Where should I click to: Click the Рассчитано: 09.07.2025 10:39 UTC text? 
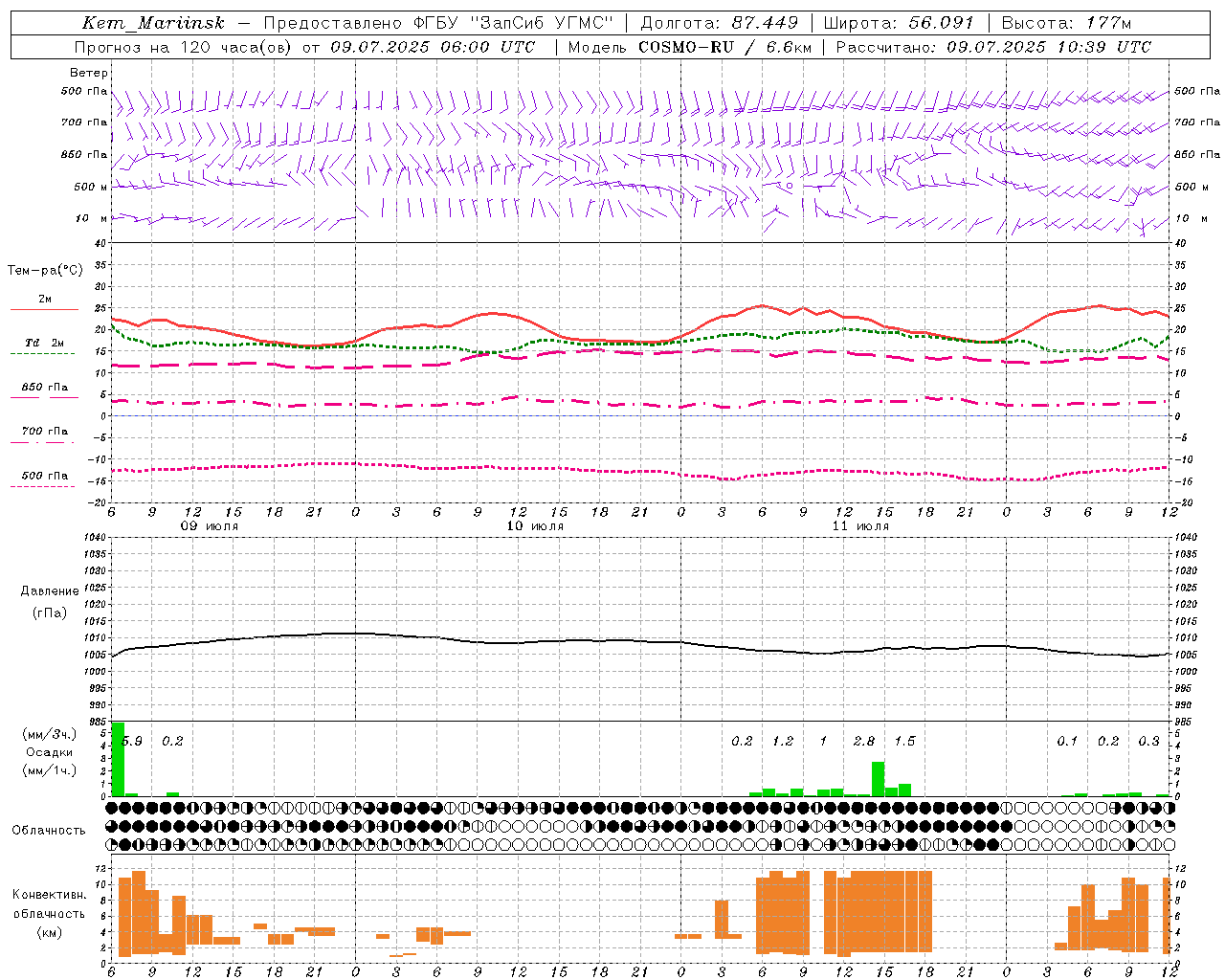coord(993,47)
